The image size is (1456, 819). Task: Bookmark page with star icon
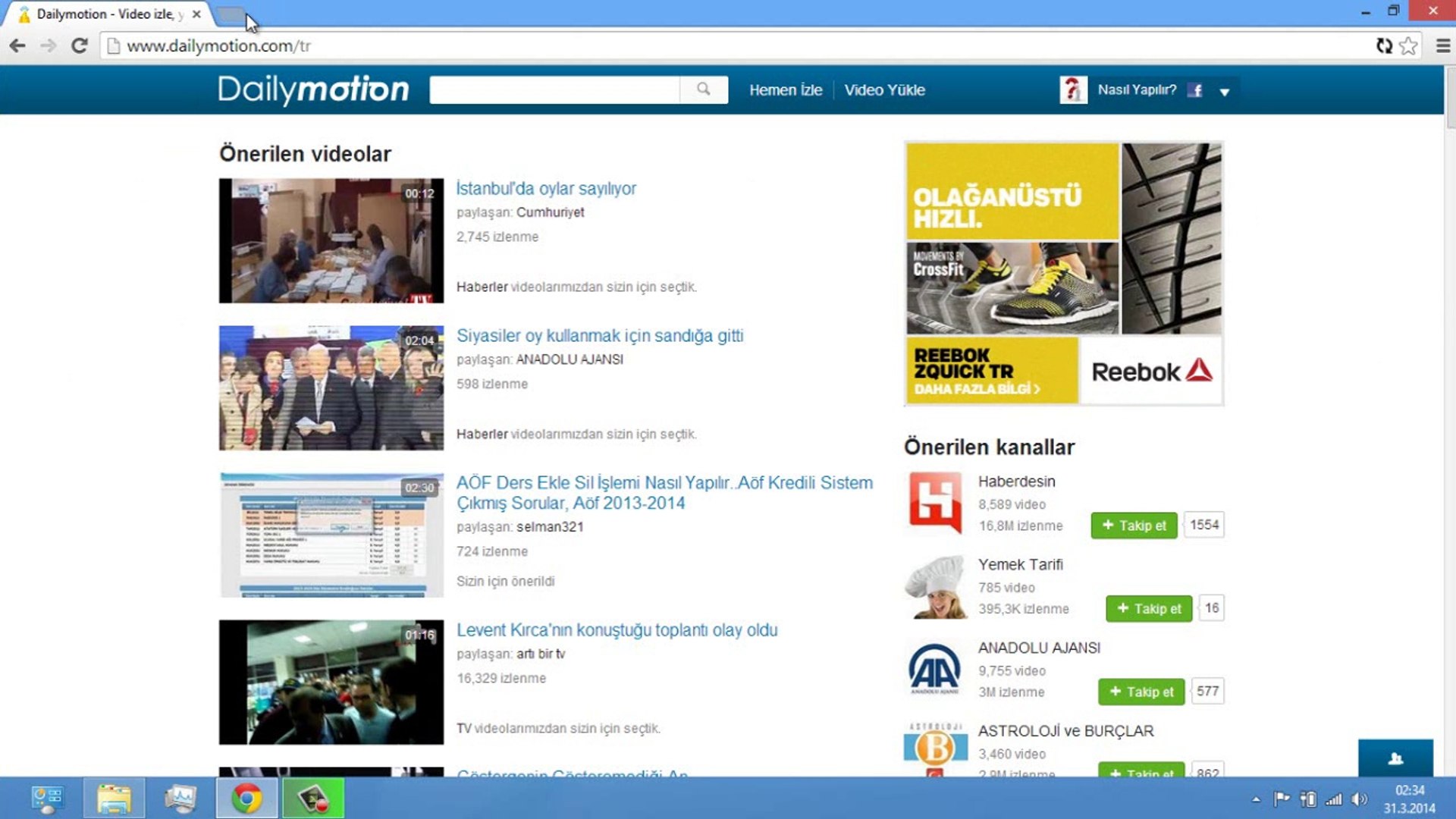pyautogui.click(x=1408, y=46)
